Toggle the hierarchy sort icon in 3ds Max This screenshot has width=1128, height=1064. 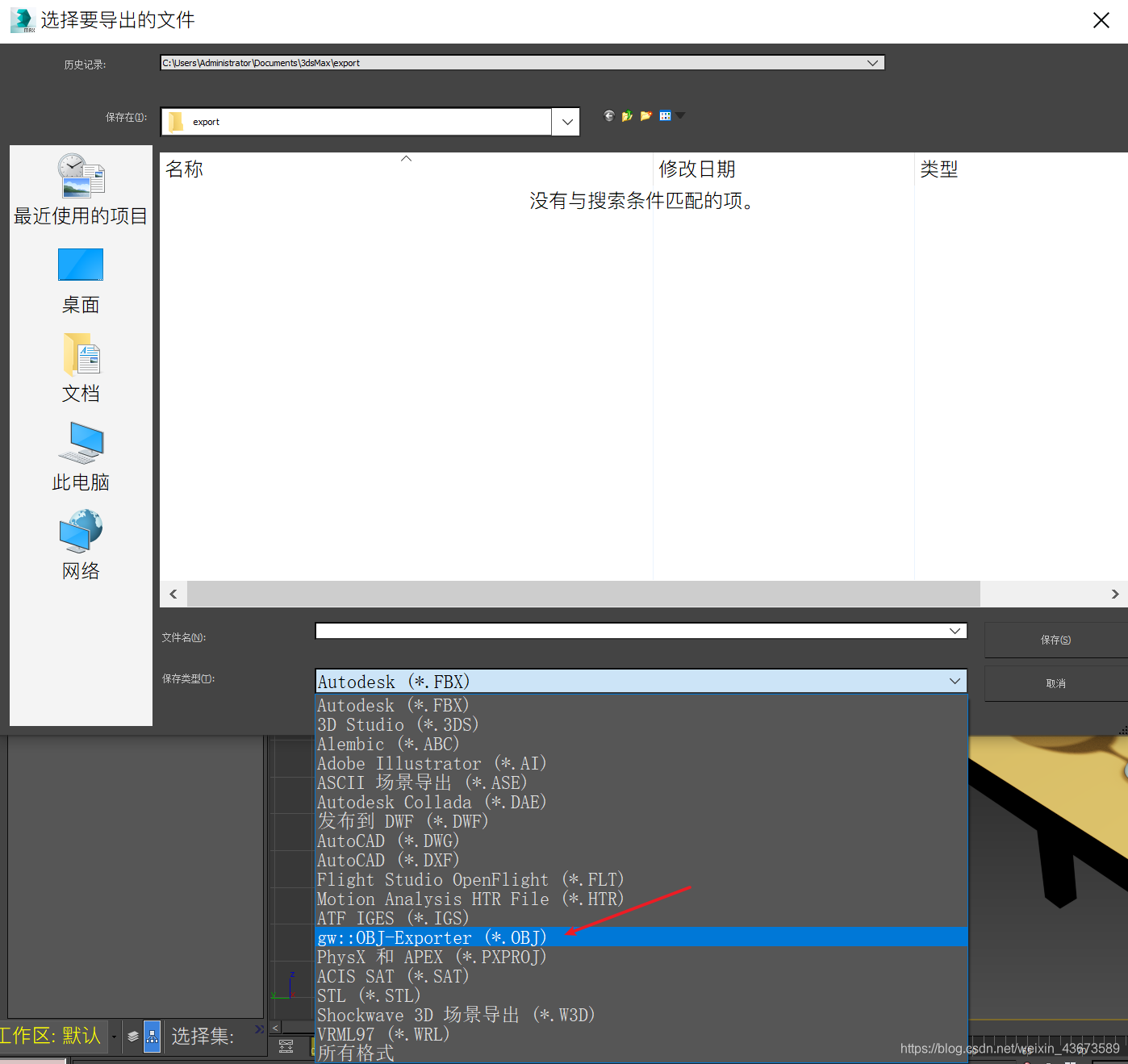pos(152,1037)
